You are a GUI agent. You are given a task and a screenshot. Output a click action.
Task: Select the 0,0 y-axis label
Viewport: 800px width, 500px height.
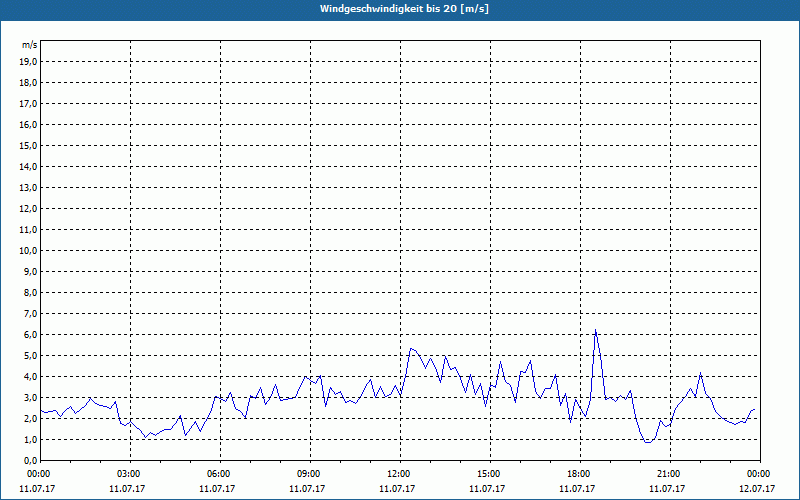click(x=31, y=461)
